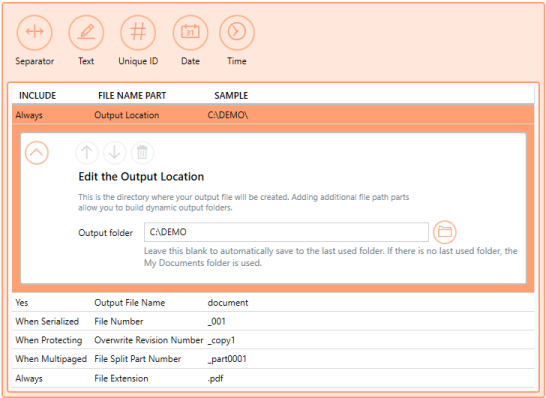Screen dimensions: 546x398
Task: Add a Date file name part
Action: tap(190, 32)
